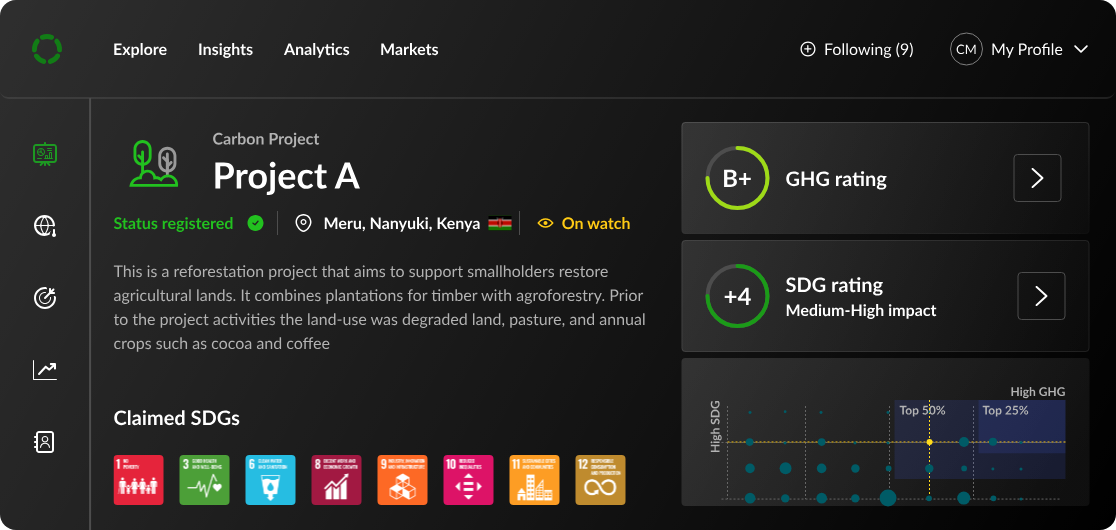Open the globe temperature sidebar icon
The image size is (1116, 530).
point(45,227)
